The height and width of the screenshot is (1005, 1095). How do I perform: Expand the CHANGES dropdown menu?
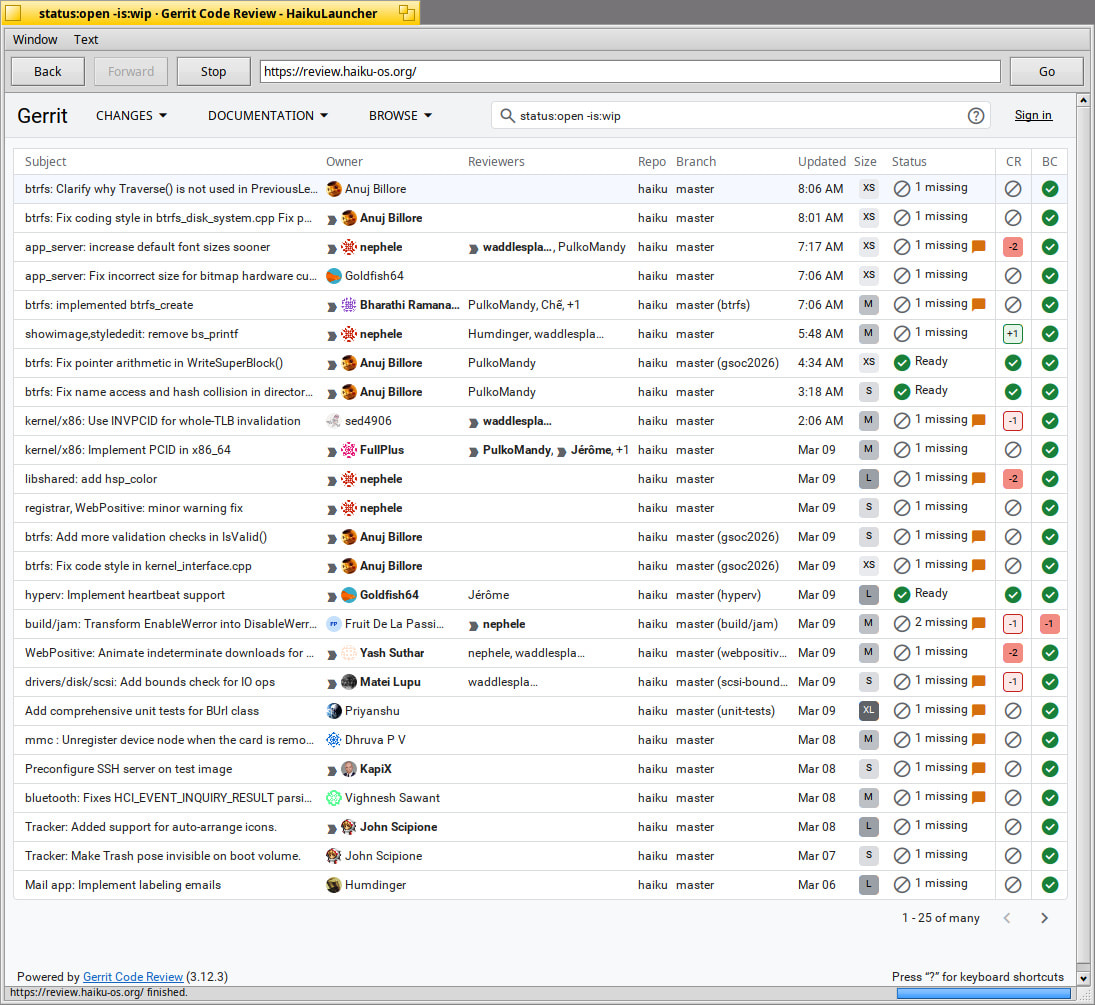[x=131, y=116]
